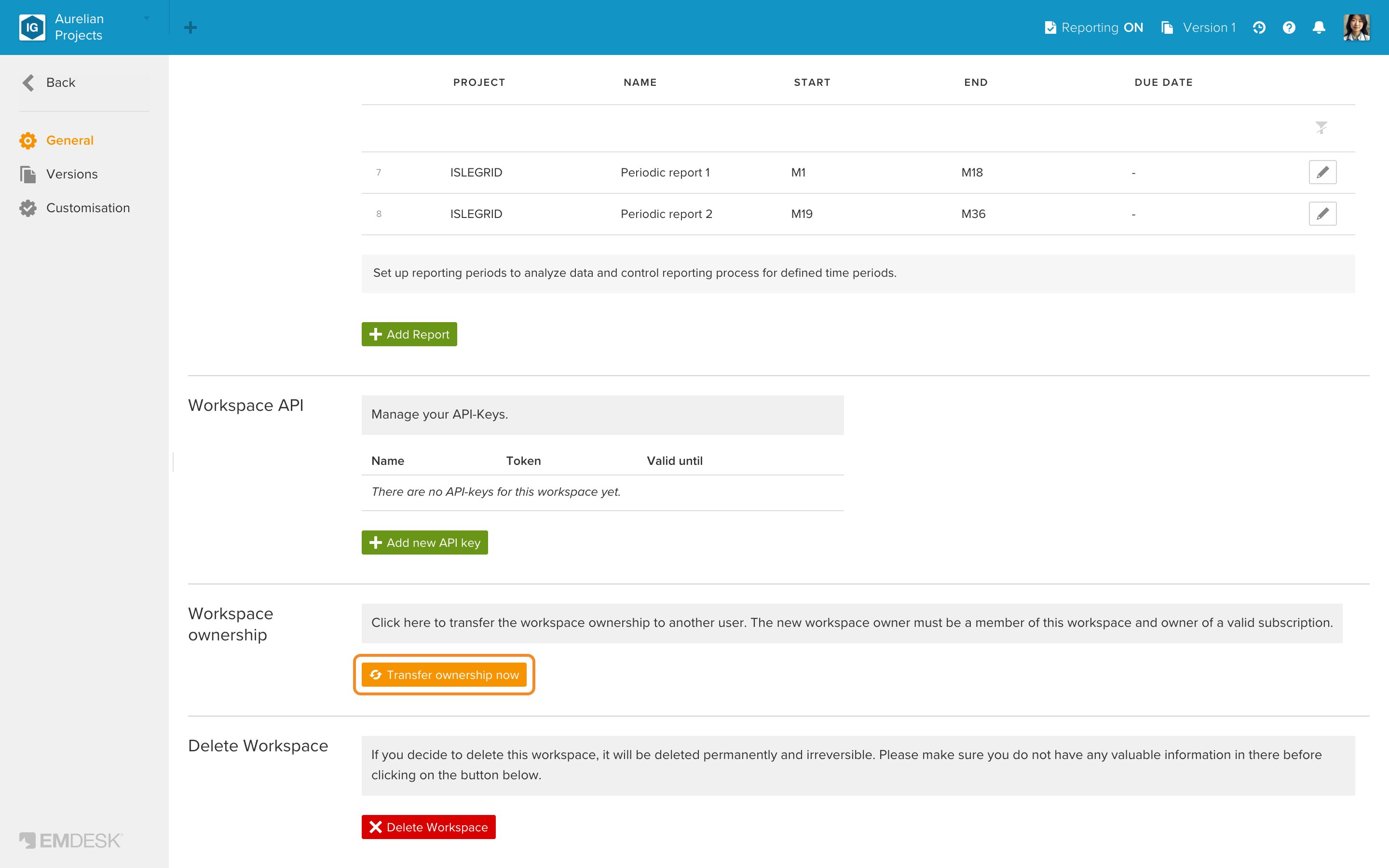
Task: Click the Add Report button
Action: click(409, 334)
